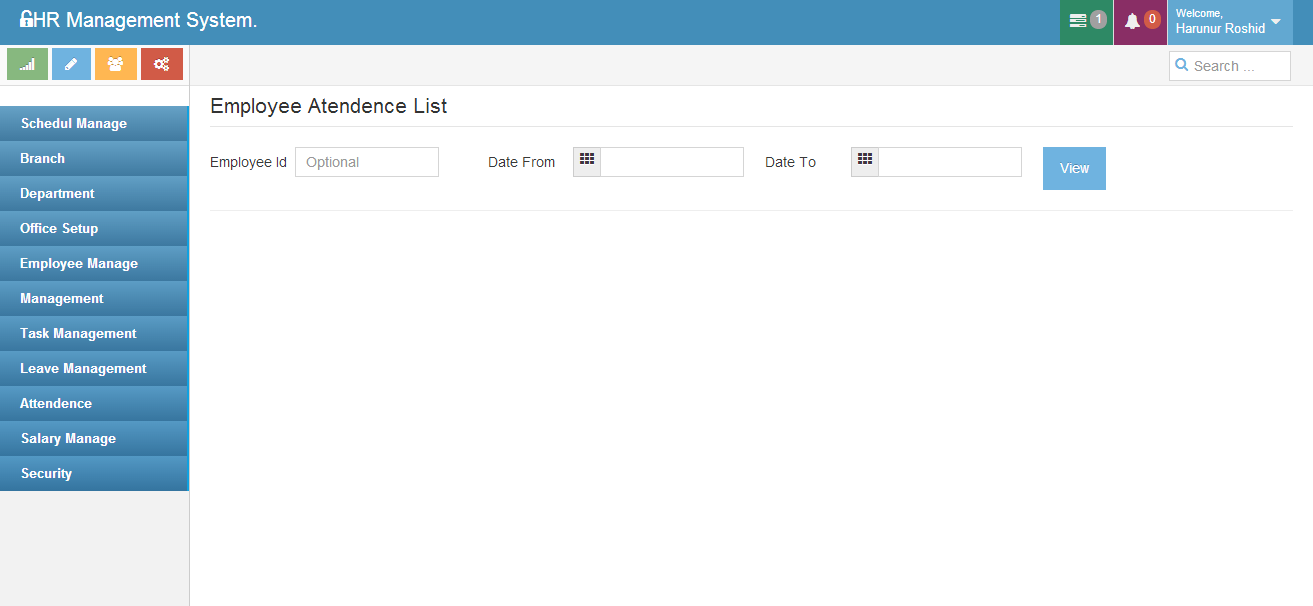
Task: Select Salary Manage in the sidebar
Action: coord(93,439)
